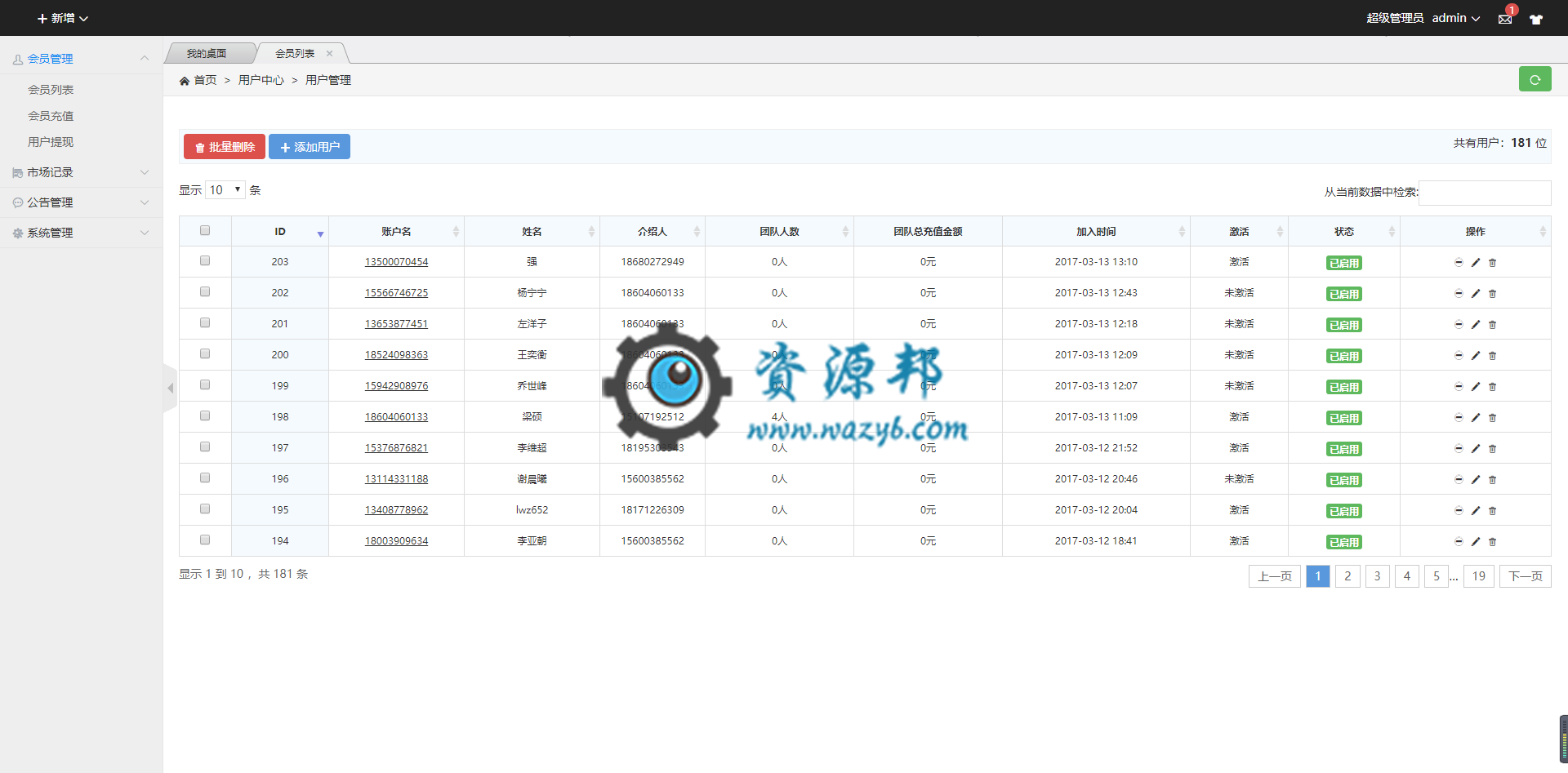Edit user in row 201
This screenshot has width=1568, height=773.
[1476, 325]
